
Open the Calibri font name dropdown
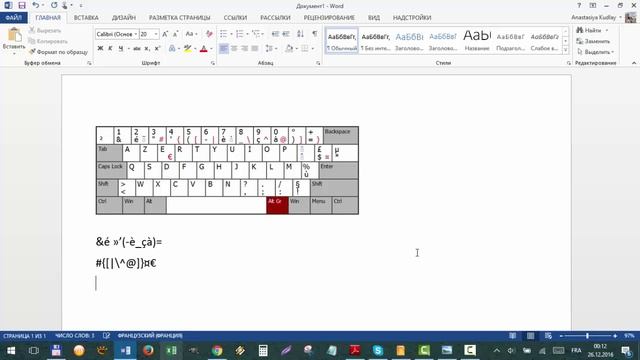(136, 34)
